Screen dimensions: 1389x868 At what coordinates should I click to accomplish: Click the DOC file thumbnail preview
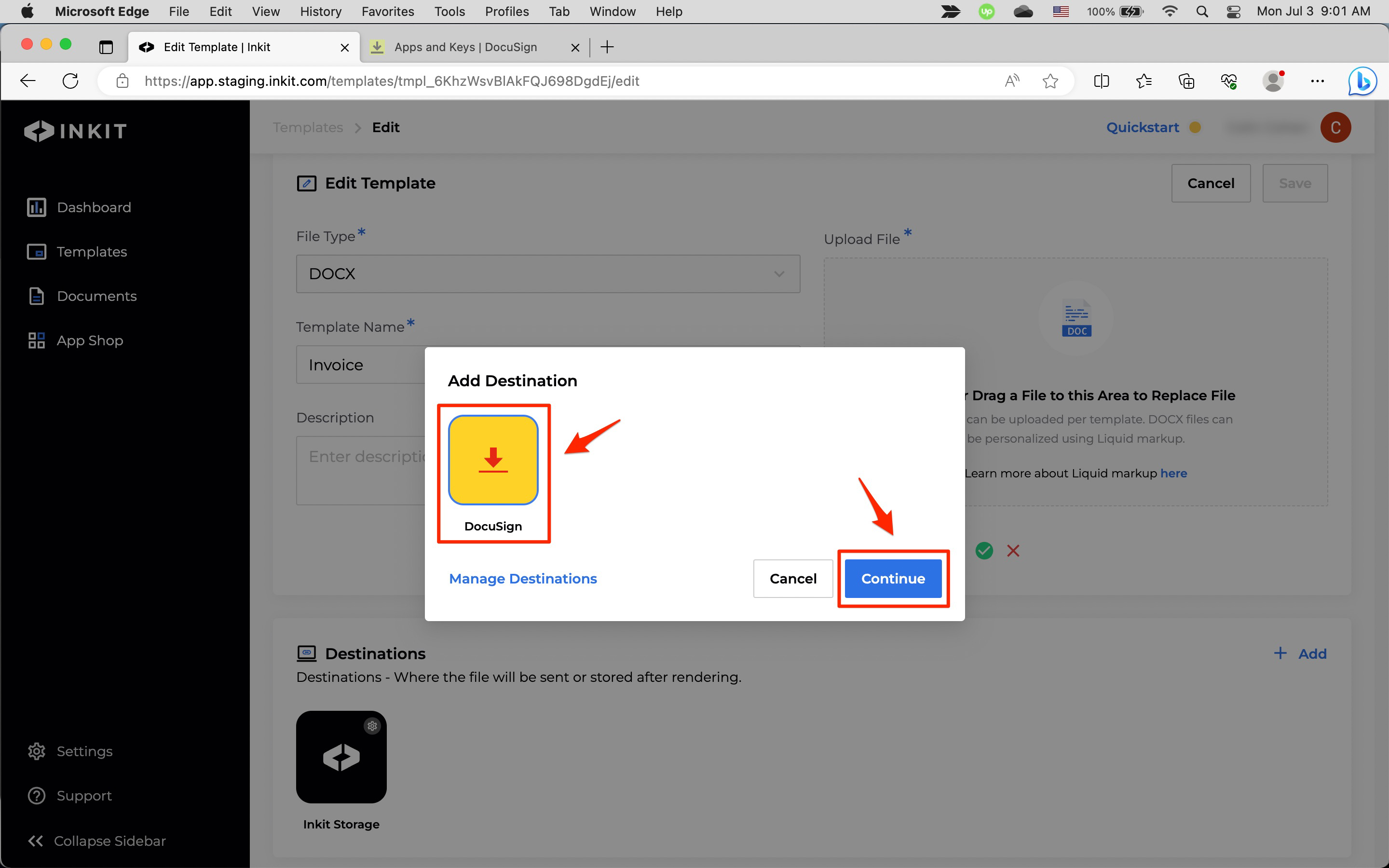(x=1076, y=319)
